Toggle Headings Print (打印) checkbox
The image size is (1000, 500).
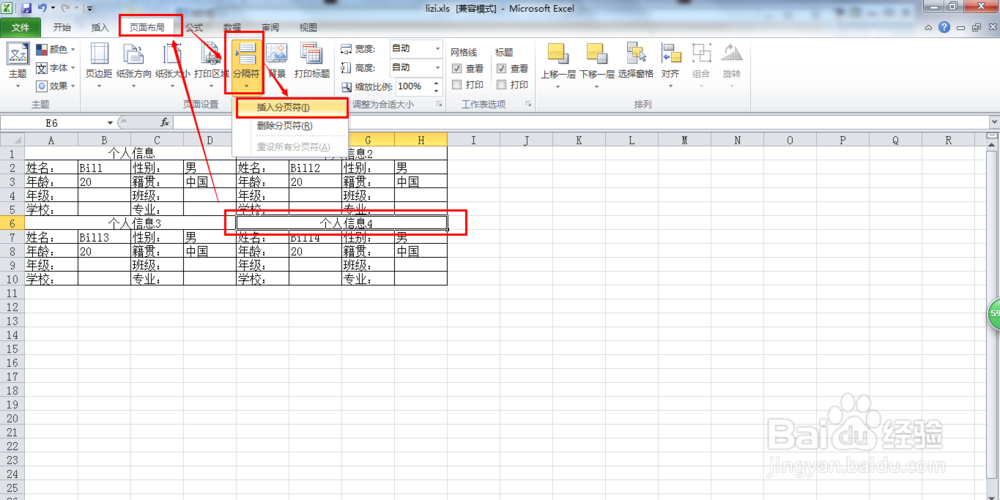pos(501,84)
